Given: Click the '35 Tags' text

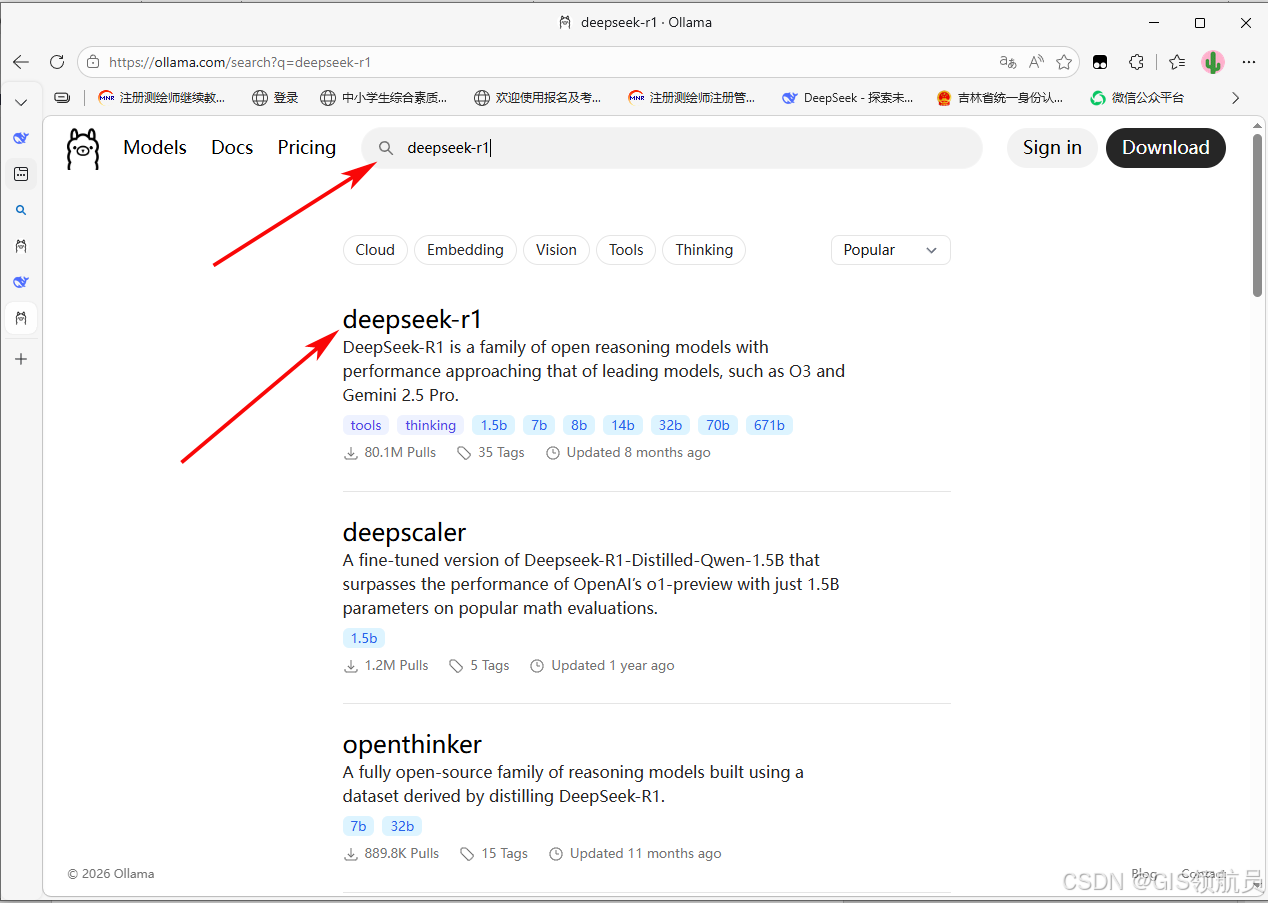Looking at the screenshot, I should (501, 453).
